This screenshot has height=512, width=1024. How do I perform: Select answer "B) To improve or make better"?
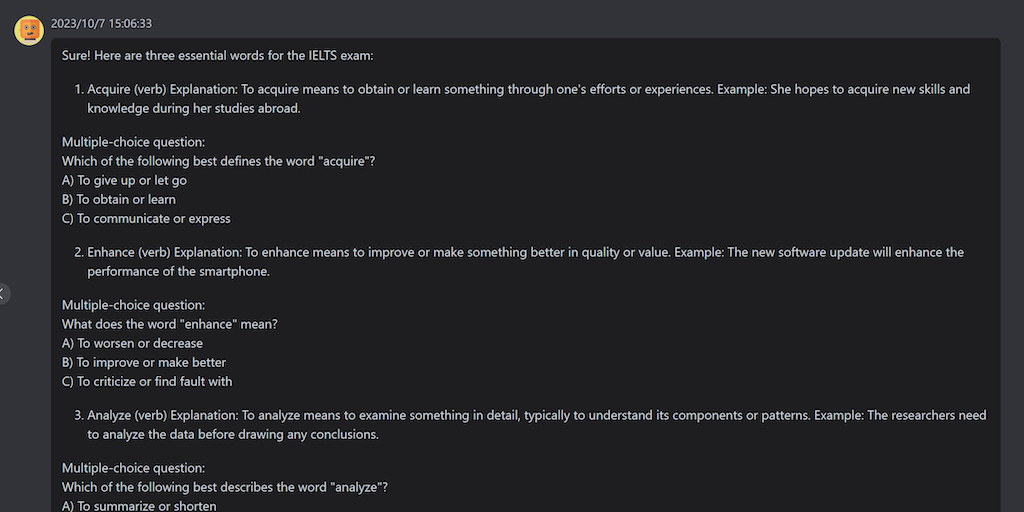click(144, 362)
